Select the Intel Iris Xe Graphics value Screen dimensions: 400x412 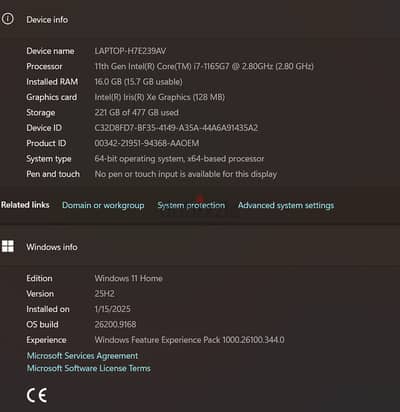pos(160,97)
